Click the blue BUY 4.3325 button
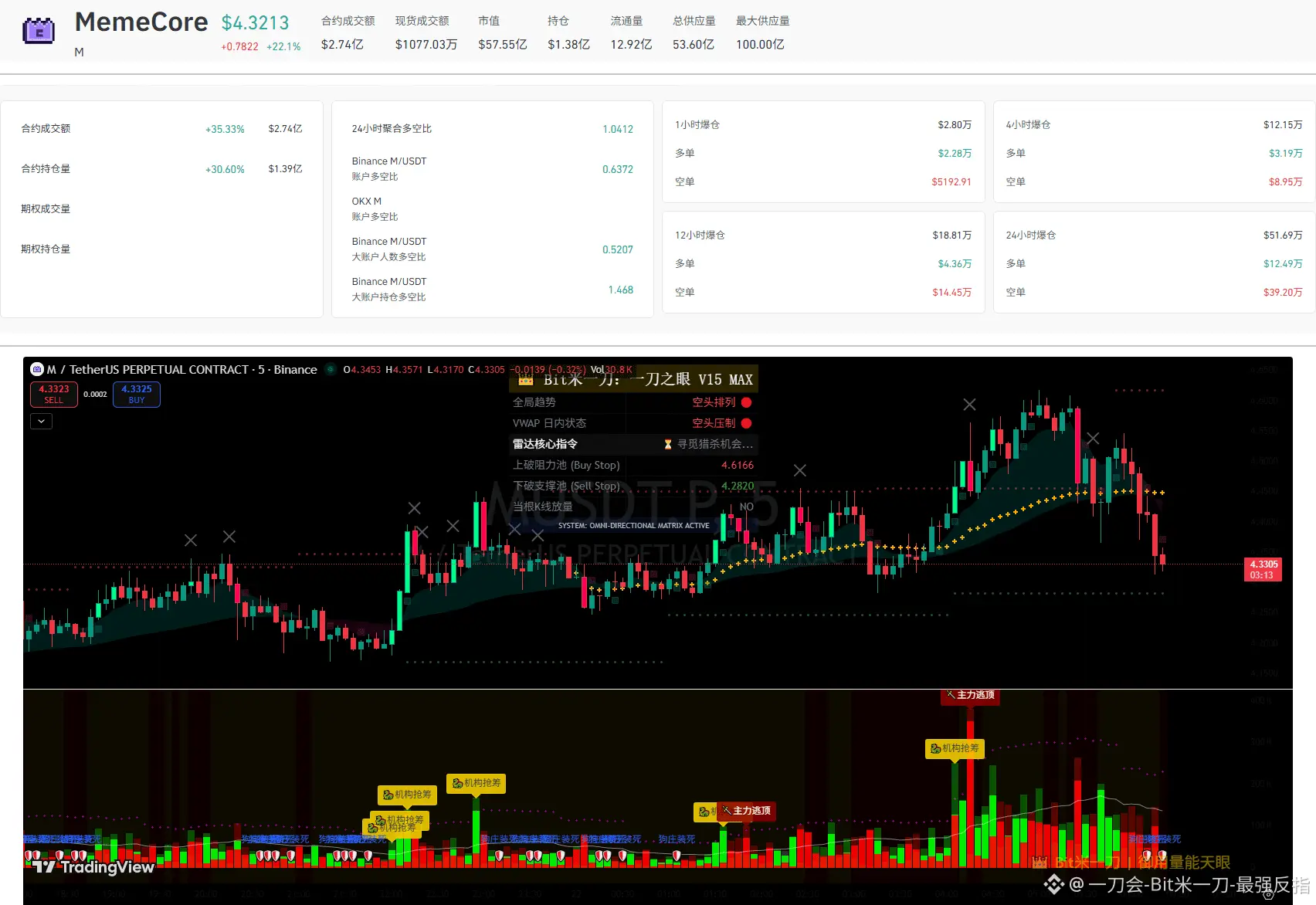 click(137, 394)
